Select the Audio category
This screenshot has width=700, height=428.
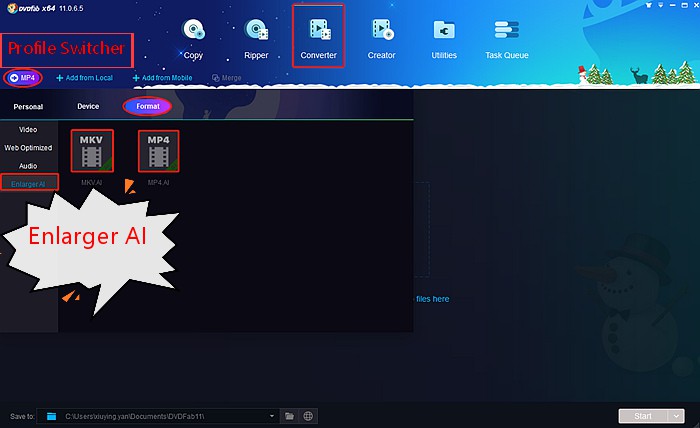[x=28, y=166]
